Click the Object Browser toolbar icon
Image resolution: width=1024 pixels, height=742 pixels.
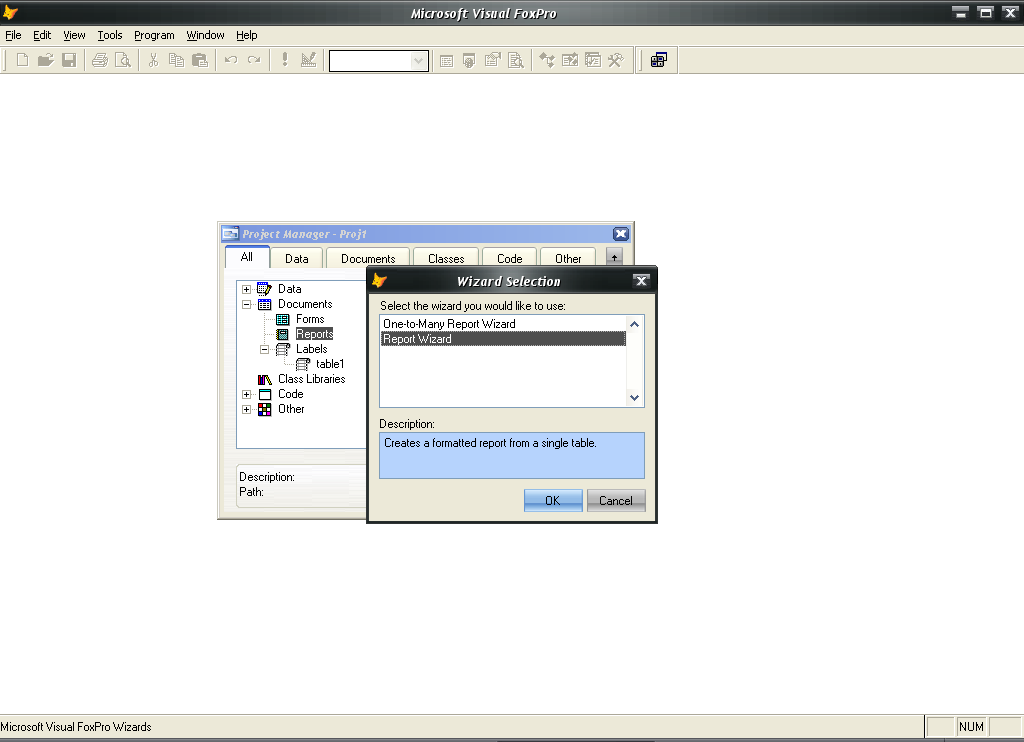(569, 61)
